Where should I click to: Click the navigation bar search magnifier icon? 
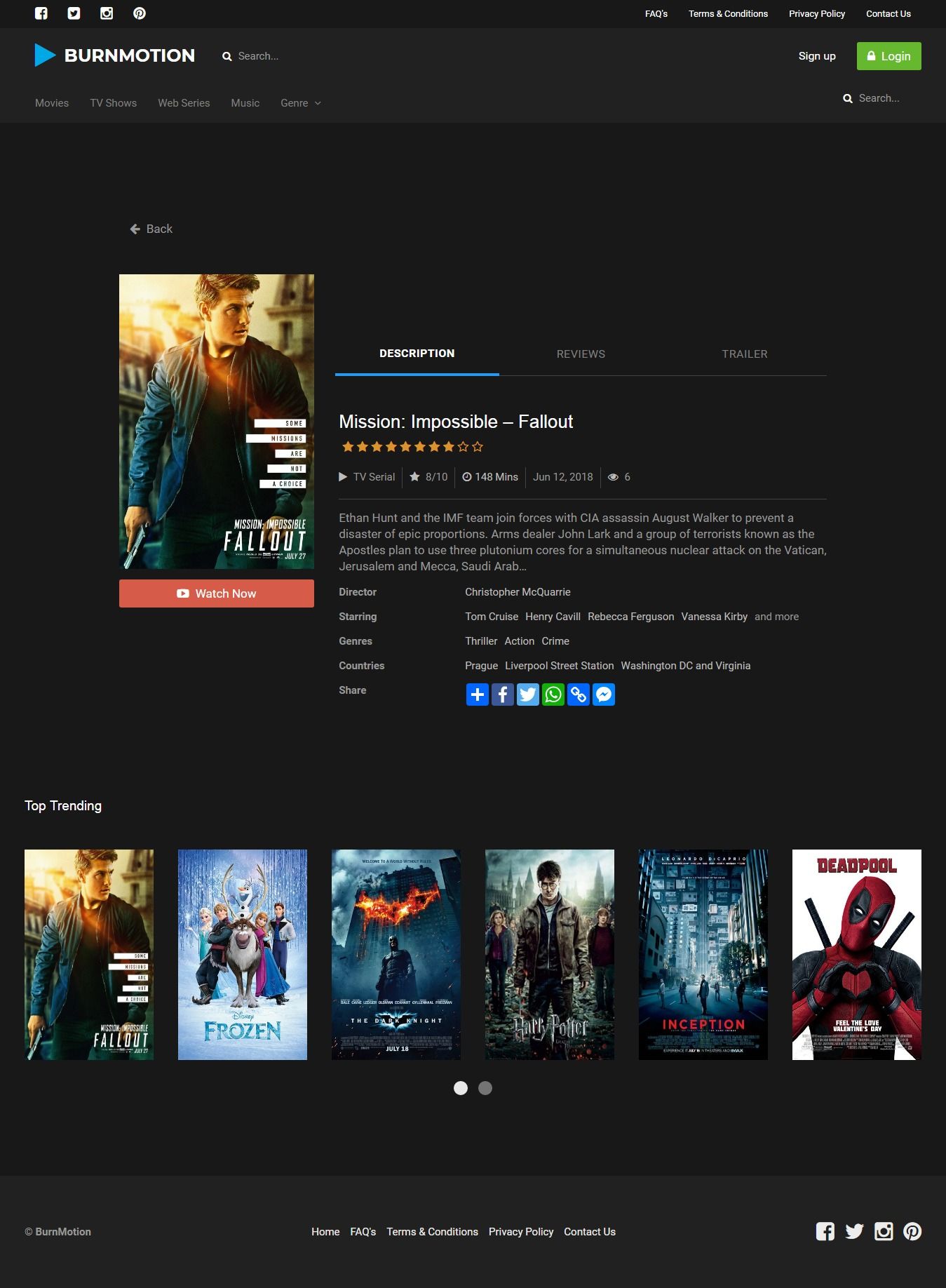coord(848,98)
